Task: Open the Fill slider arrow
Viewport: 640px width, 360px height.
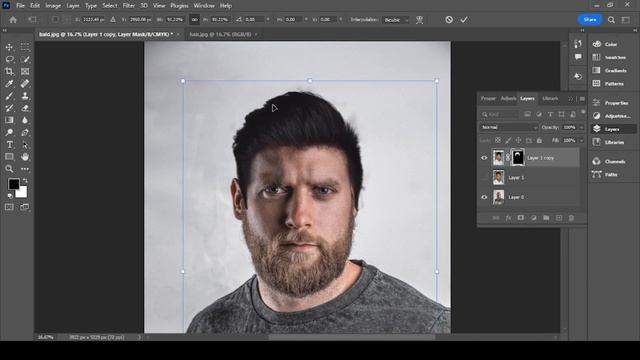Action: point(582,140)
